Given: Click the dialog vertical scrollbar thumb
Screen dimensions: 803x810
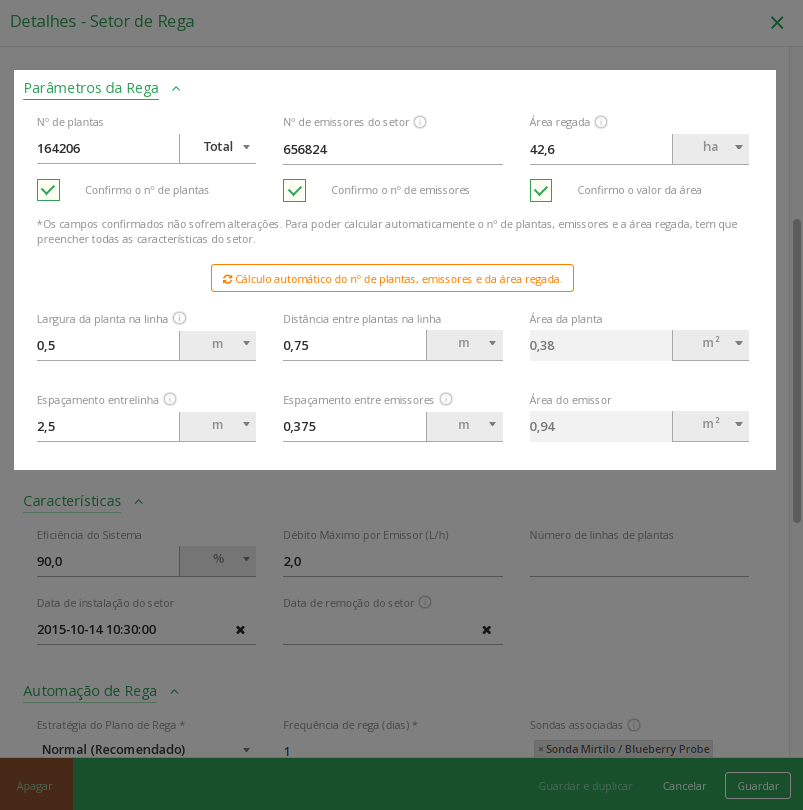Looking at the screenshot, I should pyautogui.click(x=797, y=371).
